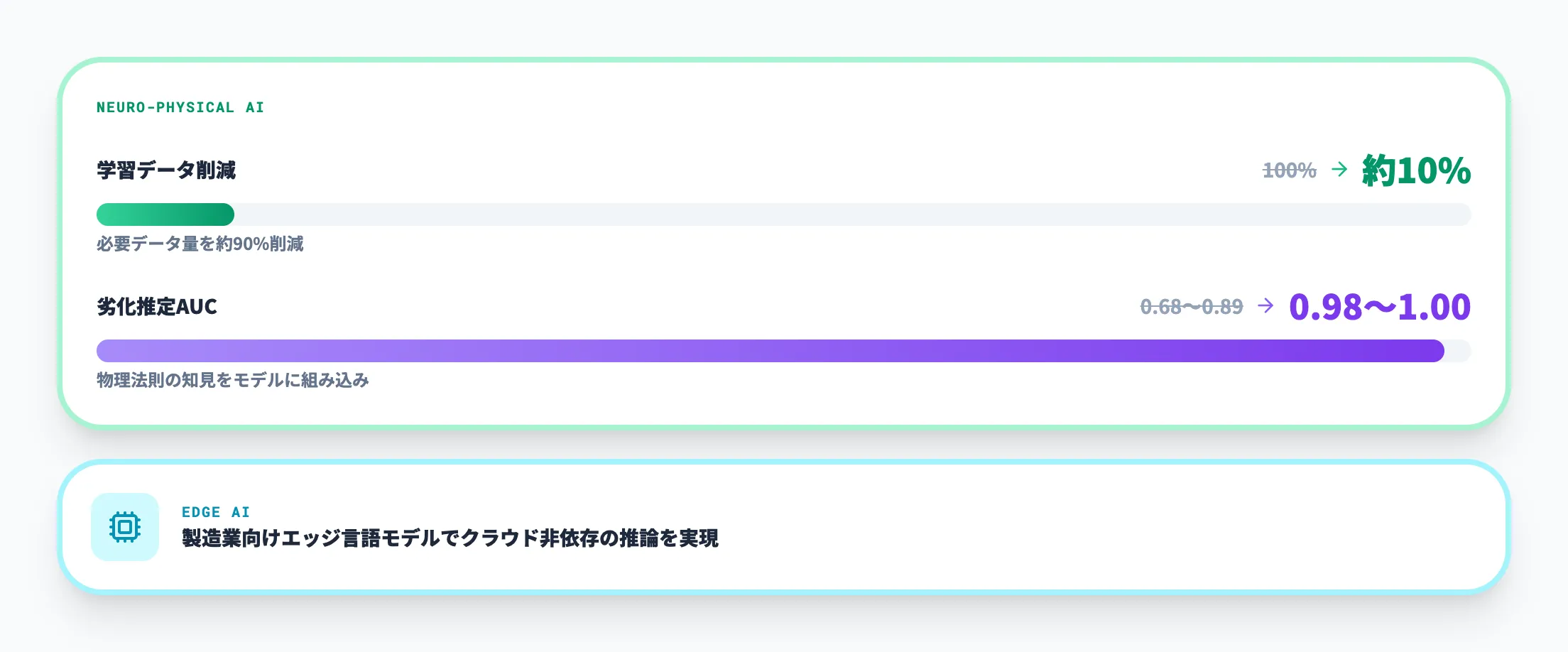Click the EDGE AI label

coord(216,512)
